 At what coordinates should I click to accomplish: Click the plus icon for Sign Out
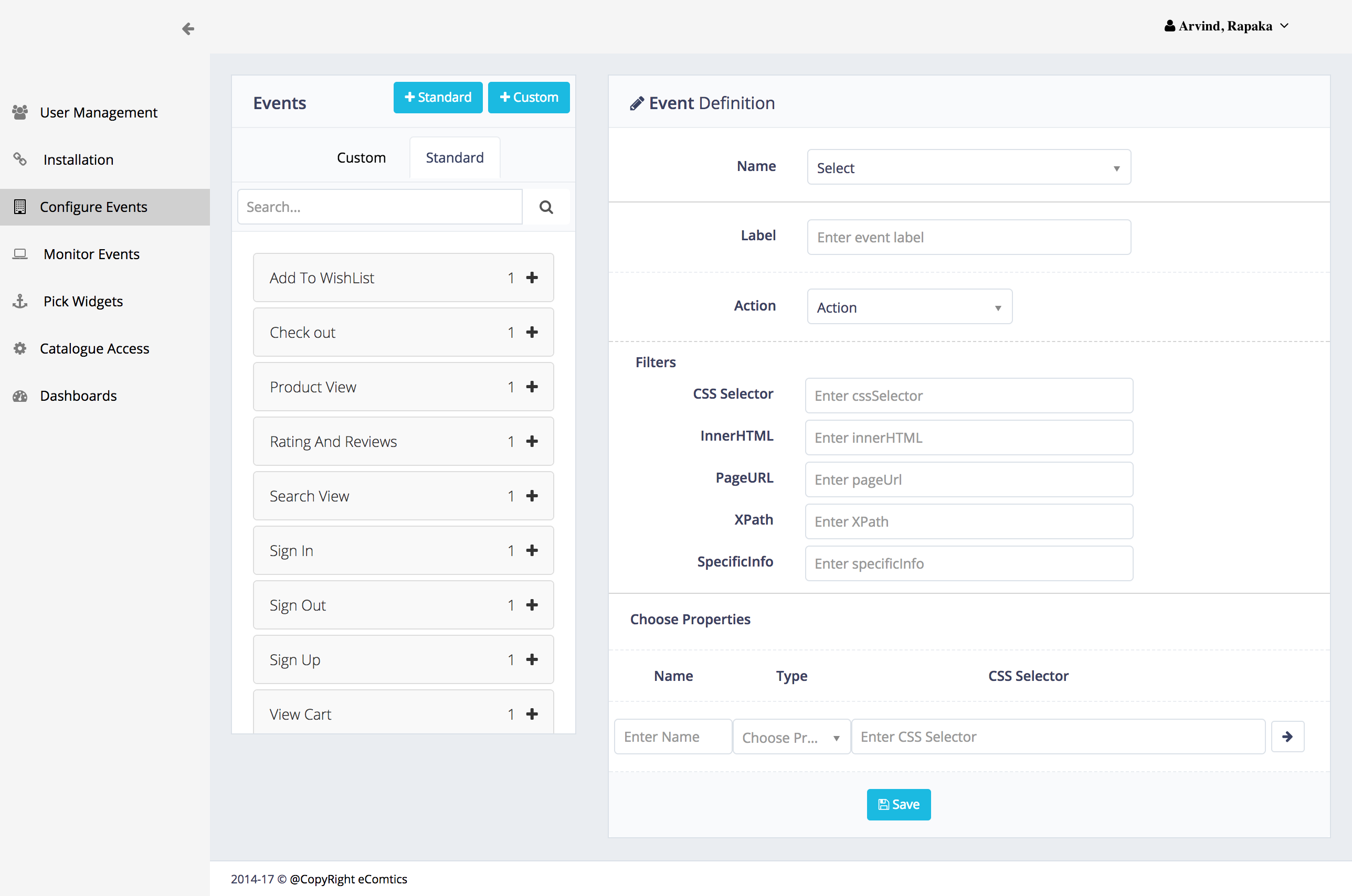532,605
